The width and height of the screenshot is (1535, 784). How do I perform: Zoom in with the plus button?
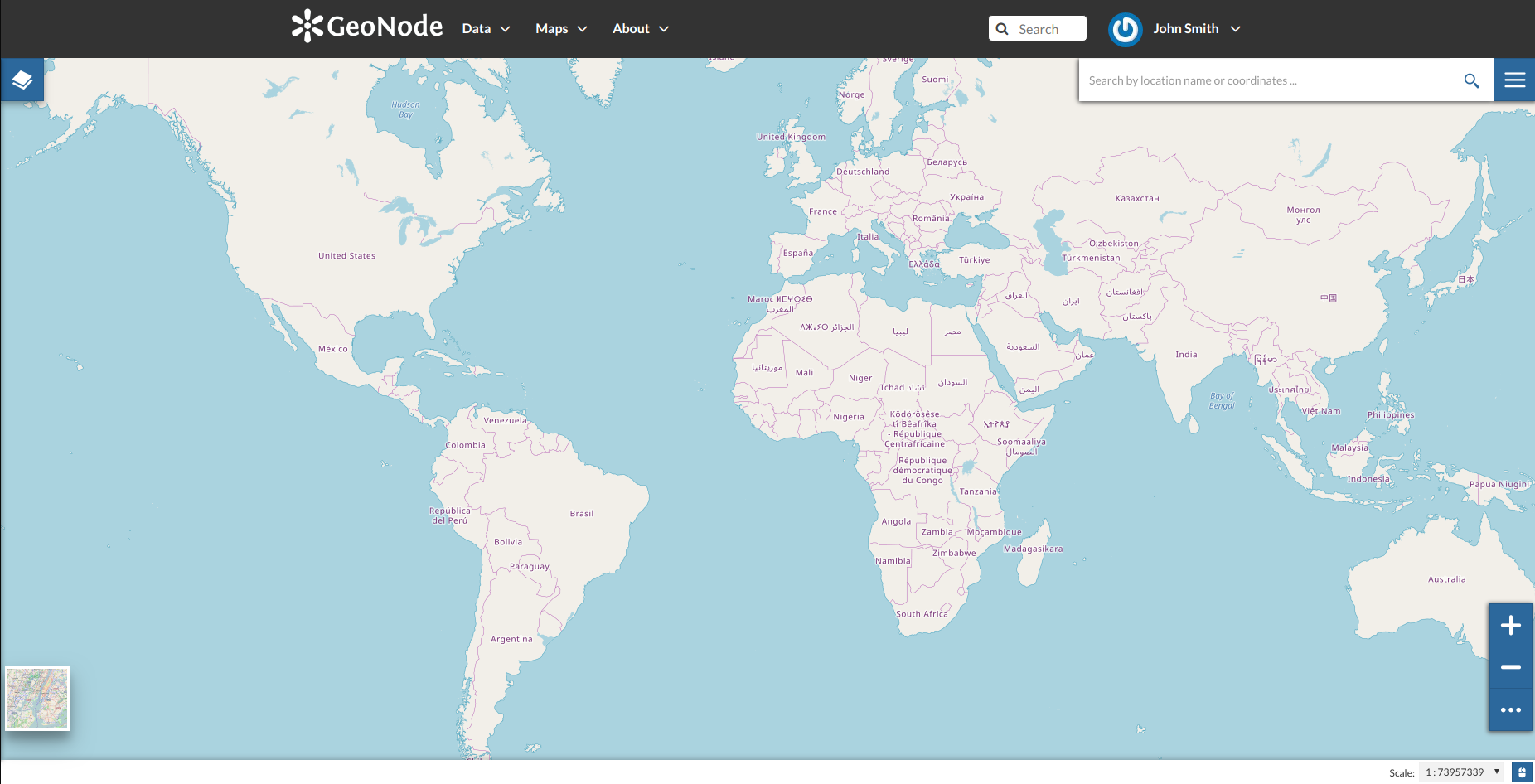pyautogui.click(x=1511, y=625)
